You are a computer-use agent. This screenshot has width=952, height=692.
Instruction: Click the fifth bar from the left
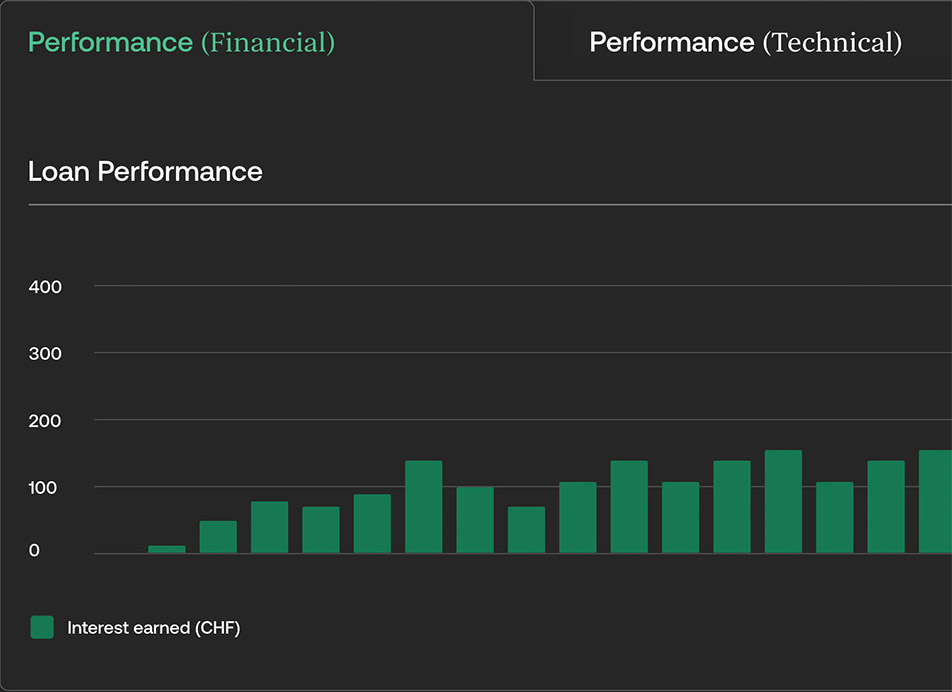point(372,524)
